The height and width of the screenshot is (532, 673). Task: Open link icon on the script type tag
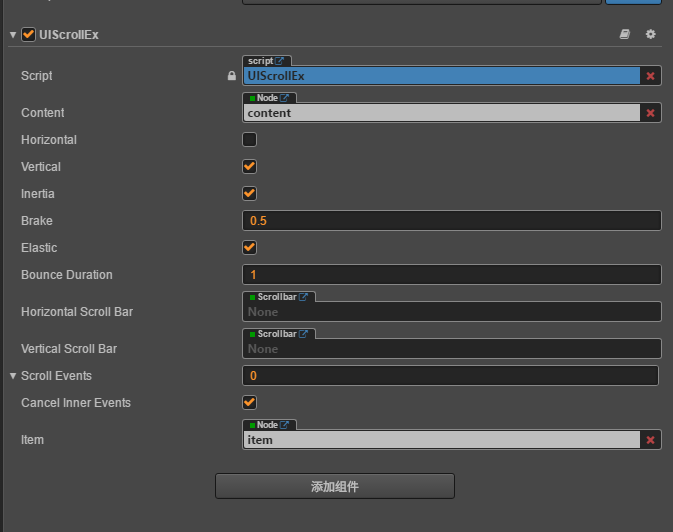[x=279, y=61]
